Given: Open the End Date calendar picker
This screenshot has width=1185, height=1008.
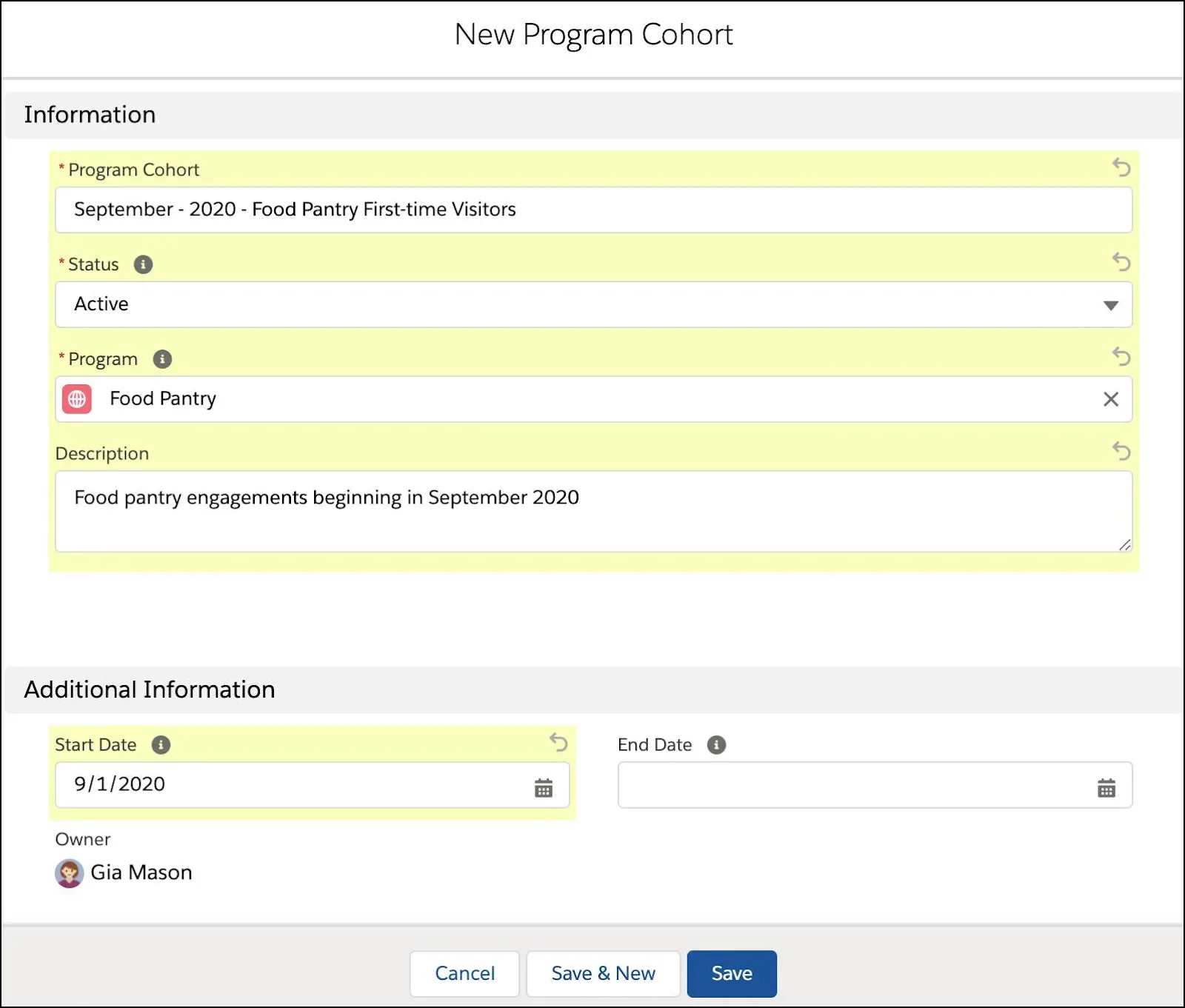Looking at the screenshot, I should coord(1106,787).
